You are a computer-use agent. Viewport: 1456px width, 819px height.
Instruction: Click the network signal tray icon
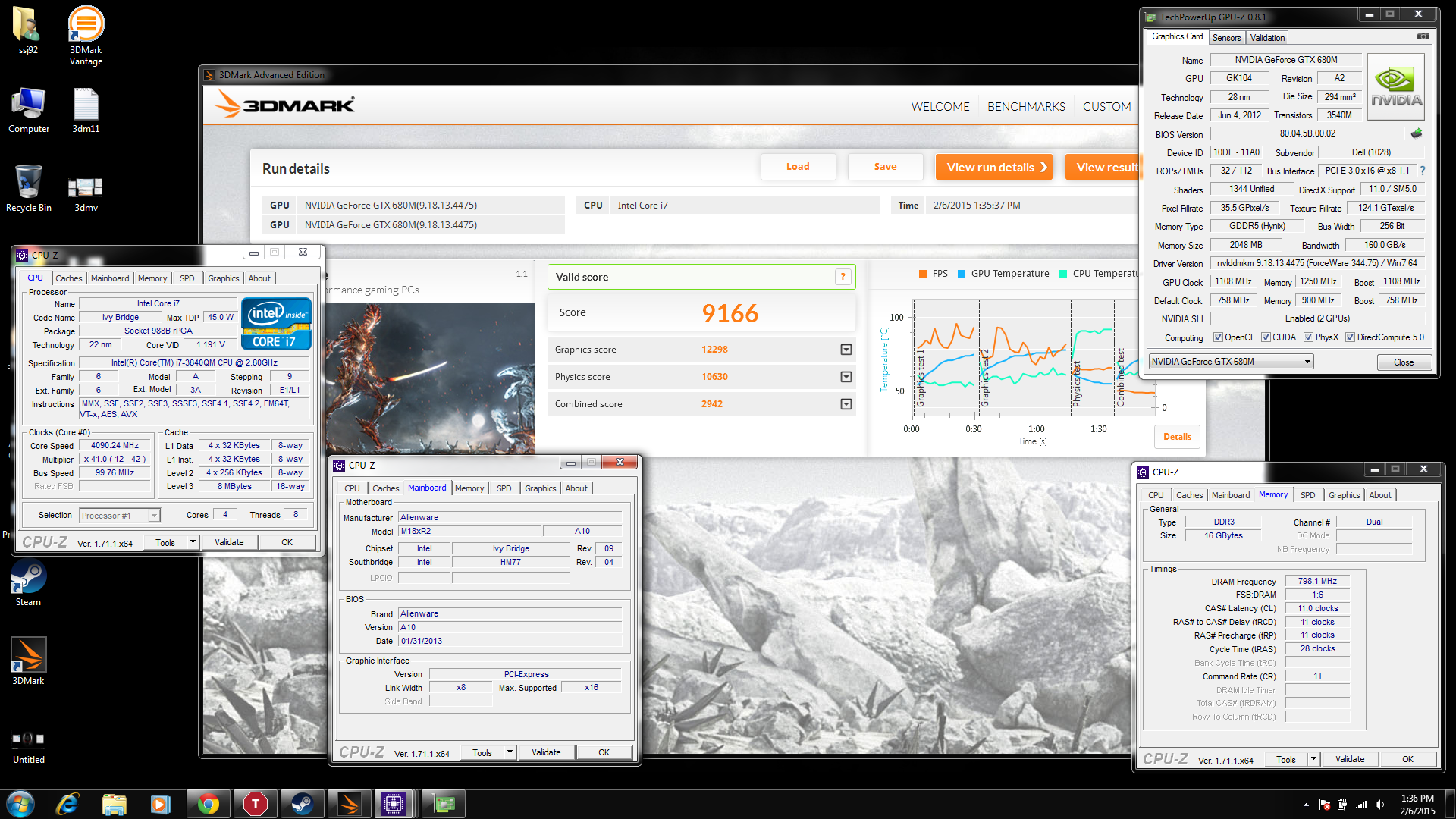pyautogui.click(x=1361, y=805)
